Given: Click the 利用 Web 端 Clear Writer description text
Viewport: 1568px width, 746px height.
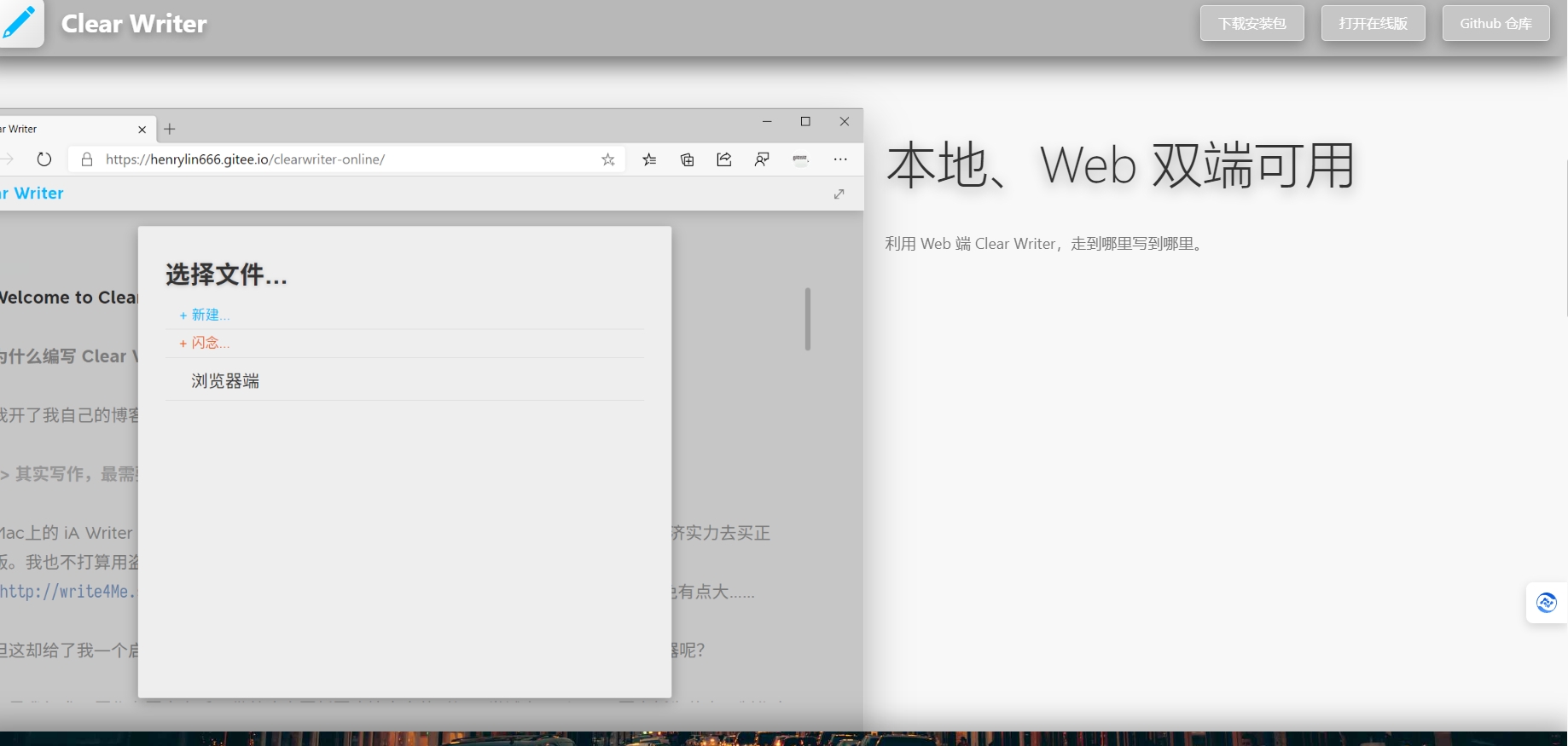Looking at the screenshot, I should coord(1045,244).
